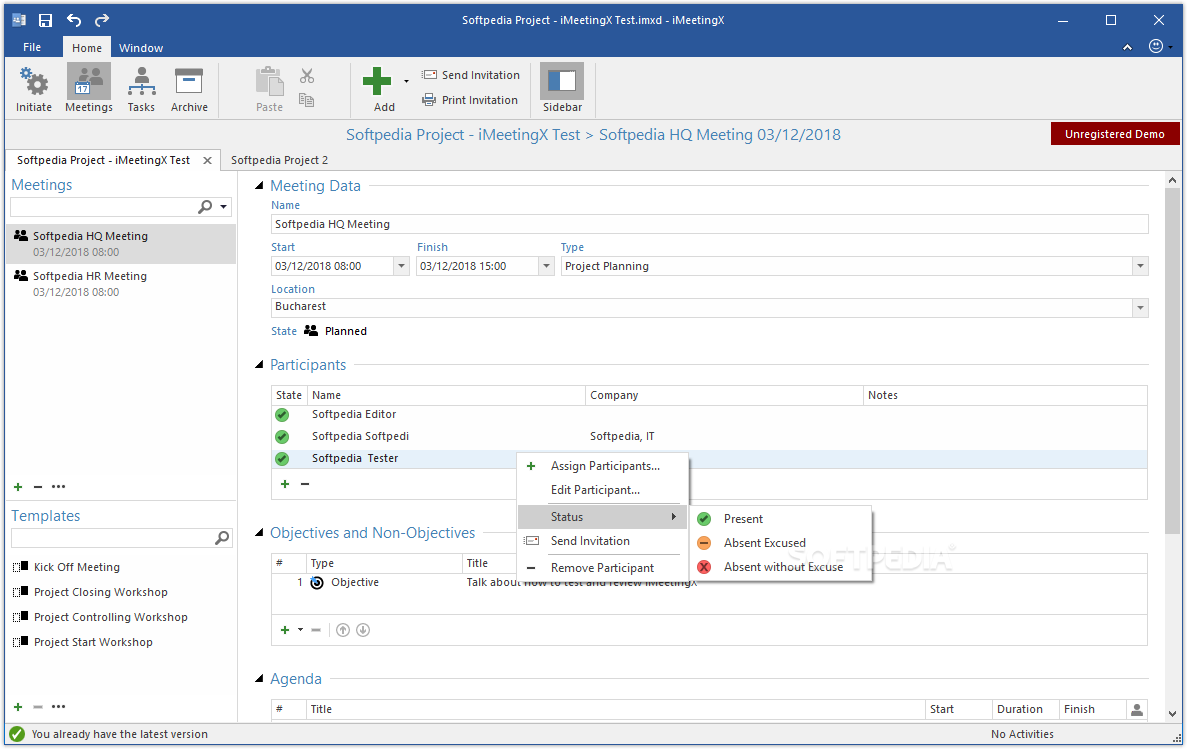Move objective up with the arrow icon
The width and height of the screenshot is (1187, 749).
coord(343,630)
